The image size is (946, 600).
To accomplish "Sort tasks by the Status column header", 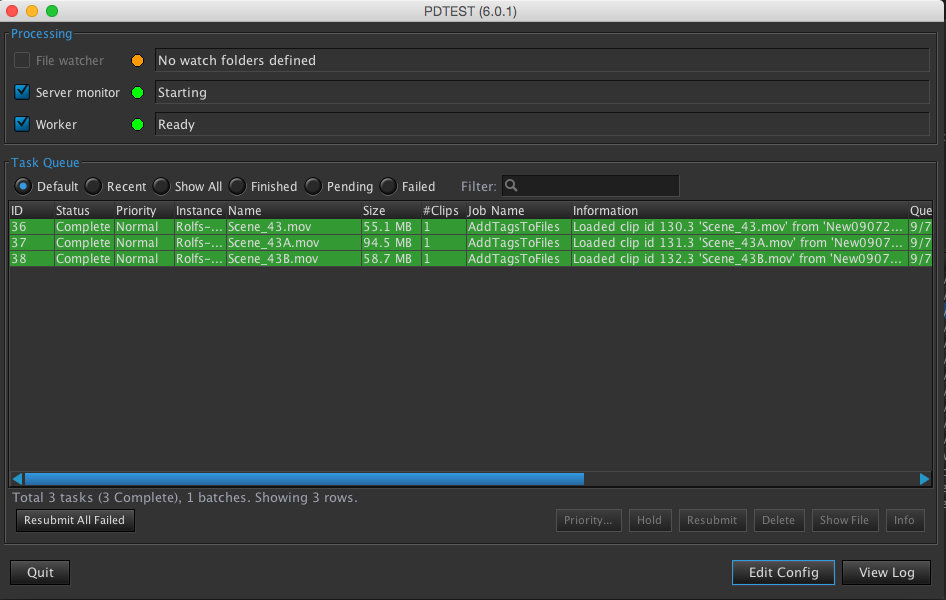I will point(73,211).
